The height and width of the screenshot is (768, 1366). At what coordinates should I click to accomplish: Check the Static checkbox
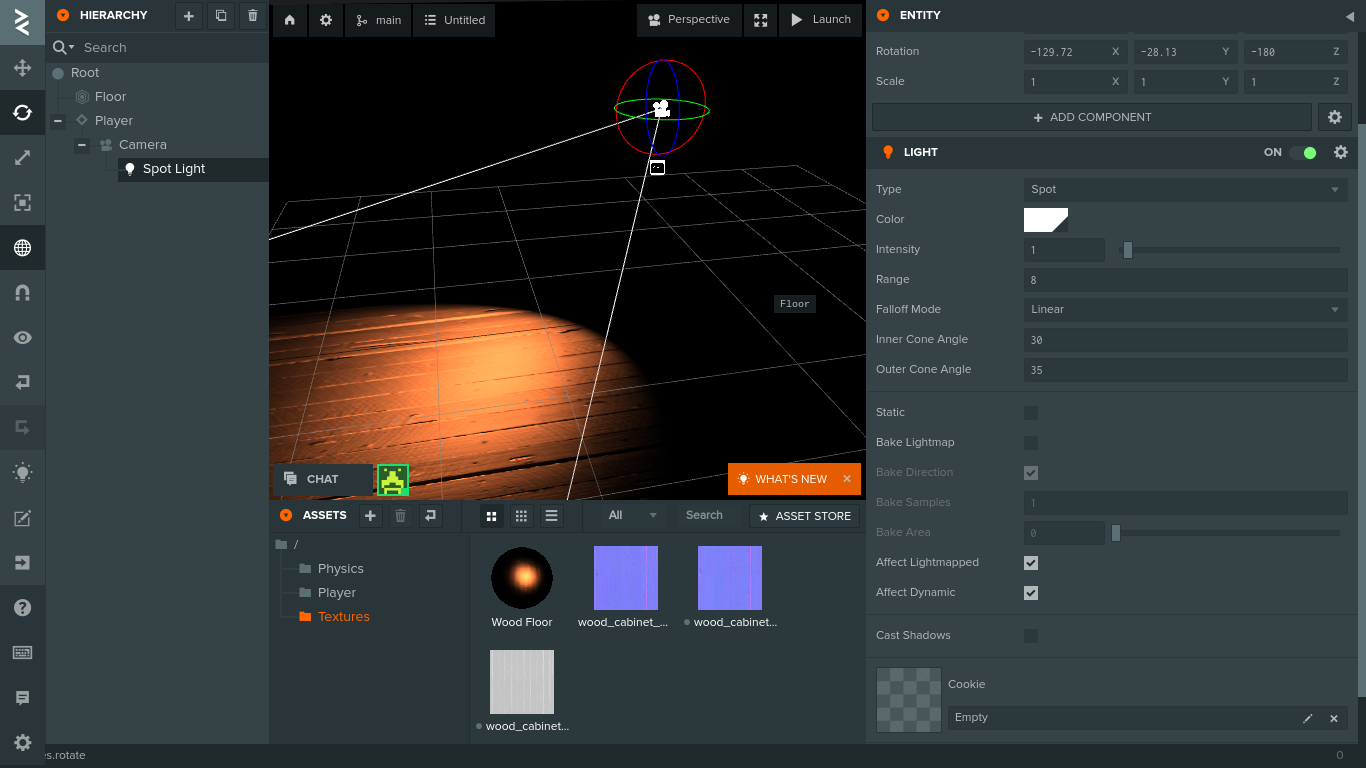(x=1031, y=413)
